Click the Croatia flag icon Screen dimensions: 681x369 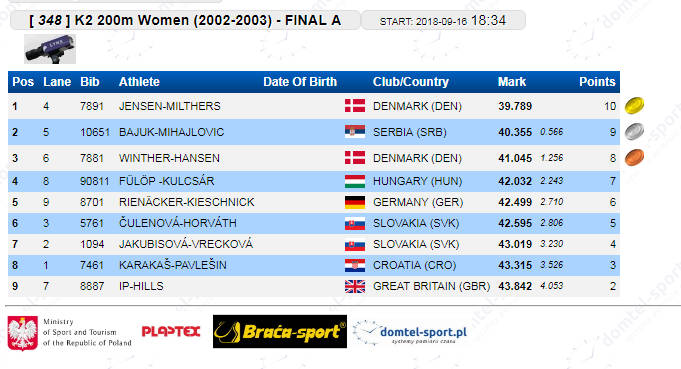coord(355,265)
